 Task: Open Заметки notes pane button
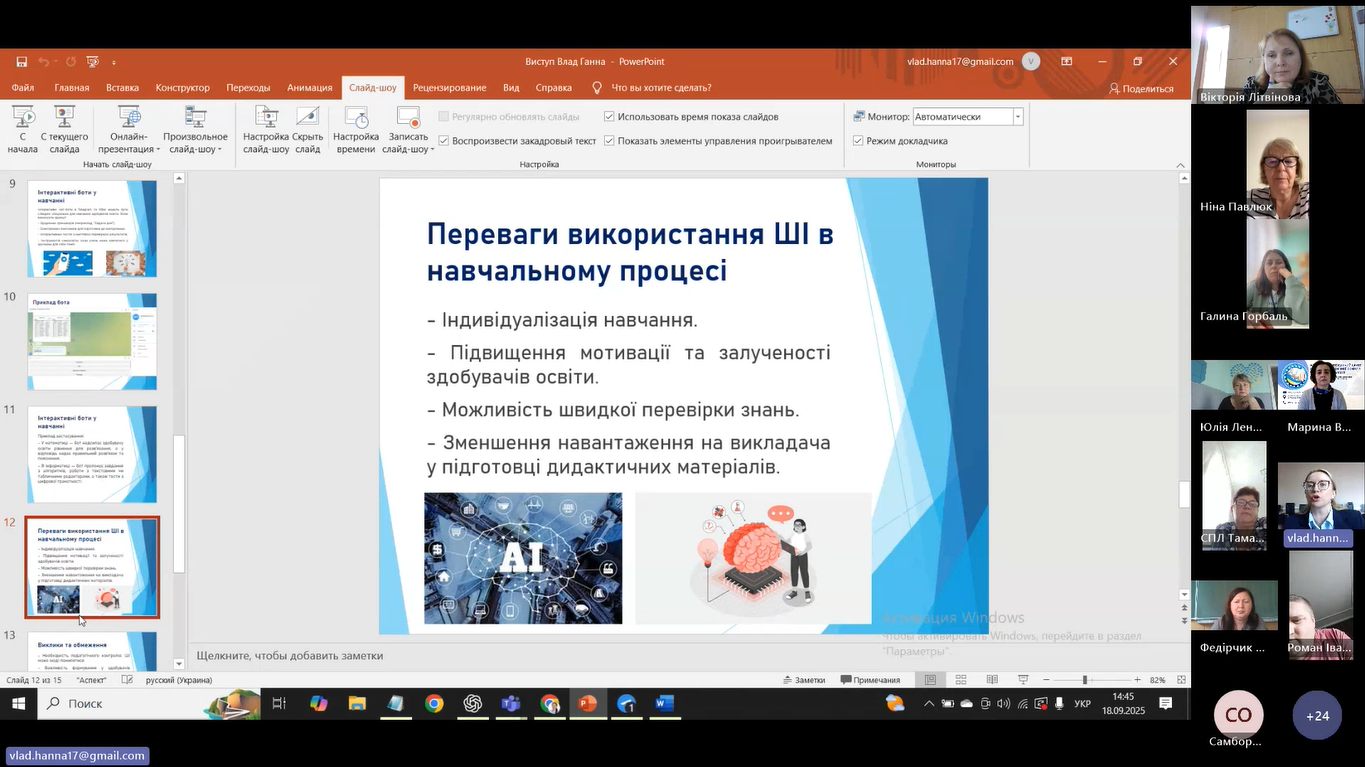click(x=803, y=680)
